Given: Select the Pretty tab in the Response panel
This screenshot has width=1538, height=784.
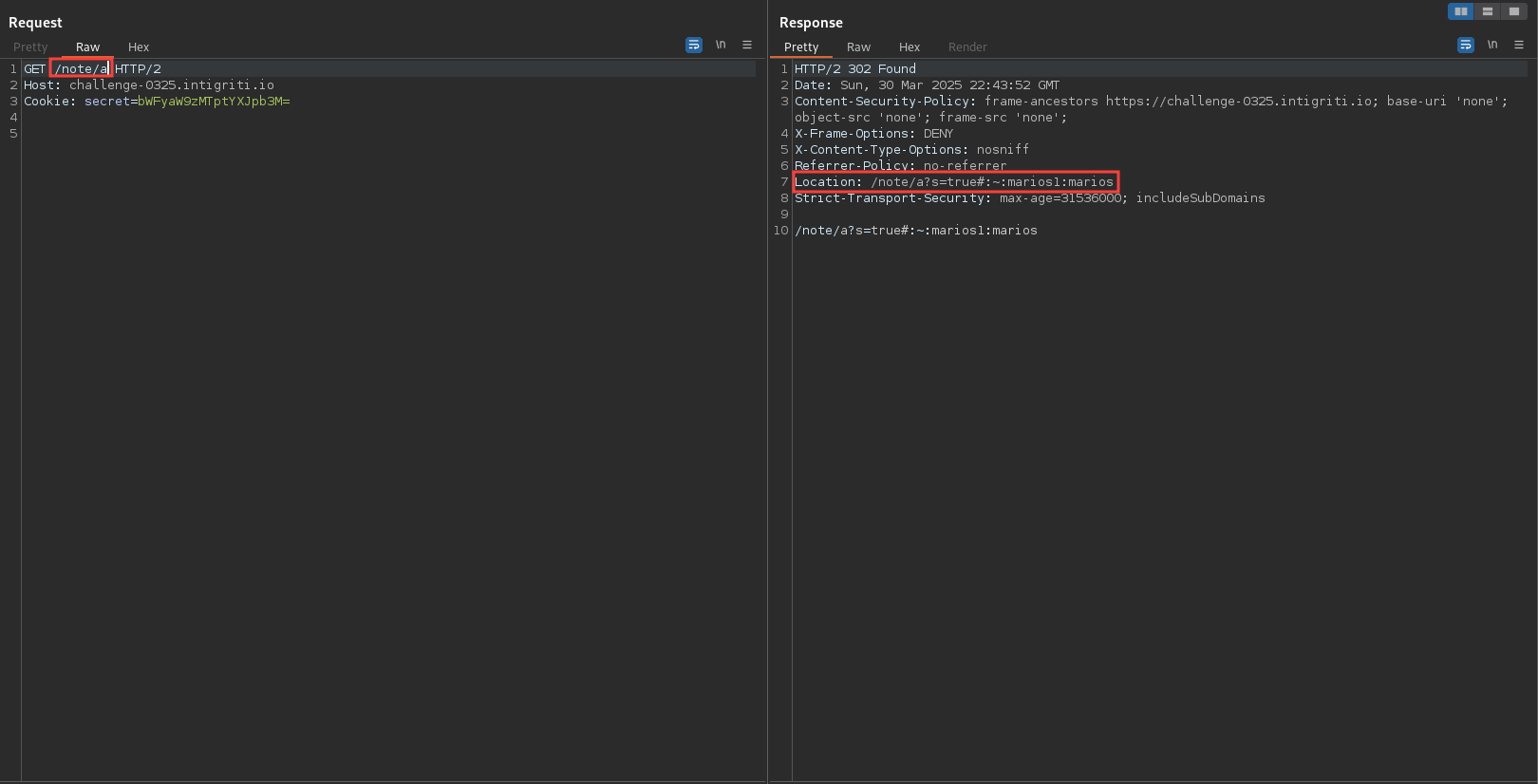Looking at the screenshot, I should click(x=801, y=47).
